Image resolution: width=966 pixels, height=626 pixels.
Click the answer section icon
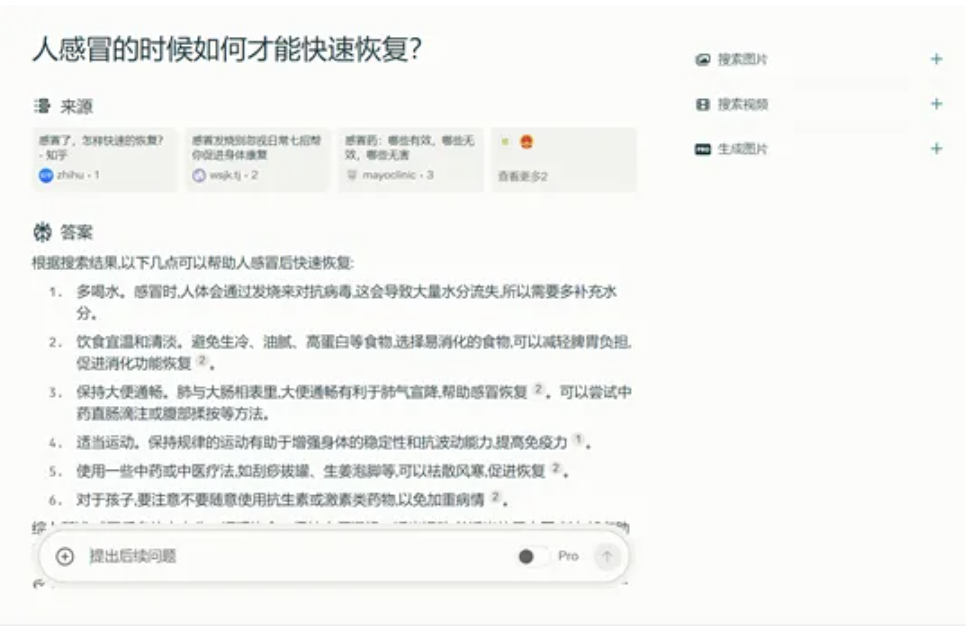coord(42,232)
